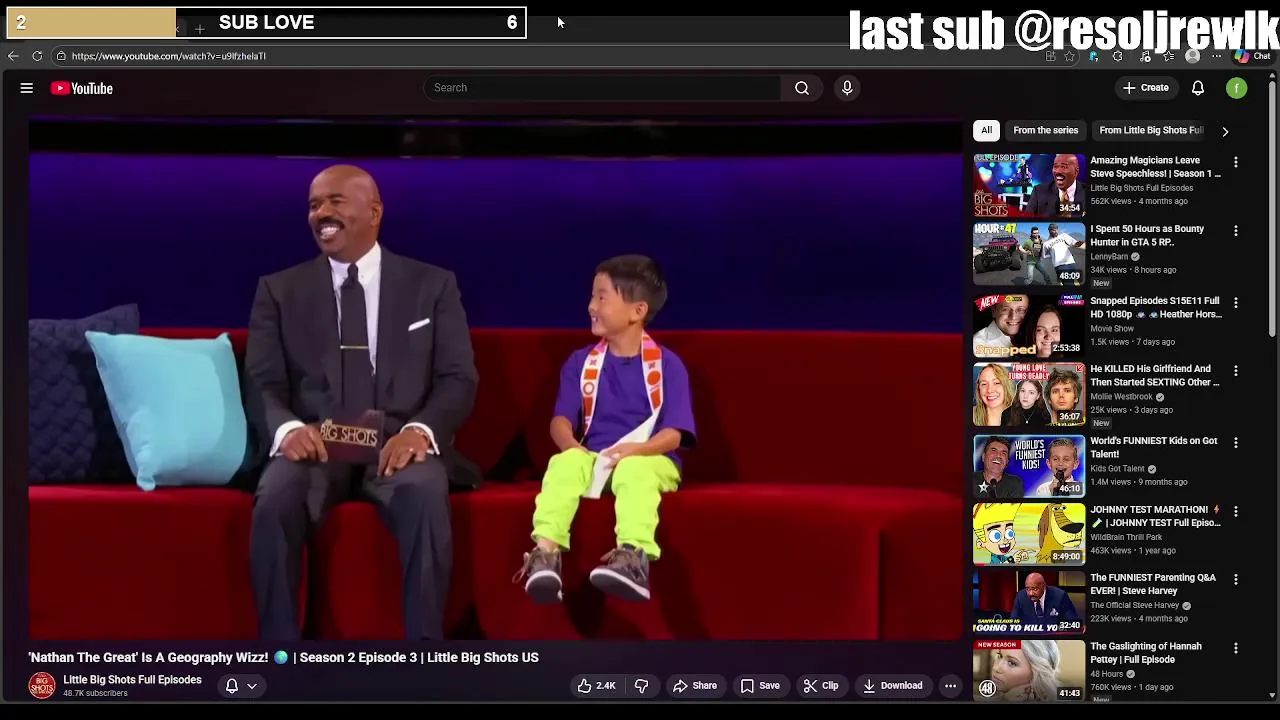Open Copilot Chat in the browser toolbar
Image resolution: width=1280 pixels, height=720 pixels.
1253,56
